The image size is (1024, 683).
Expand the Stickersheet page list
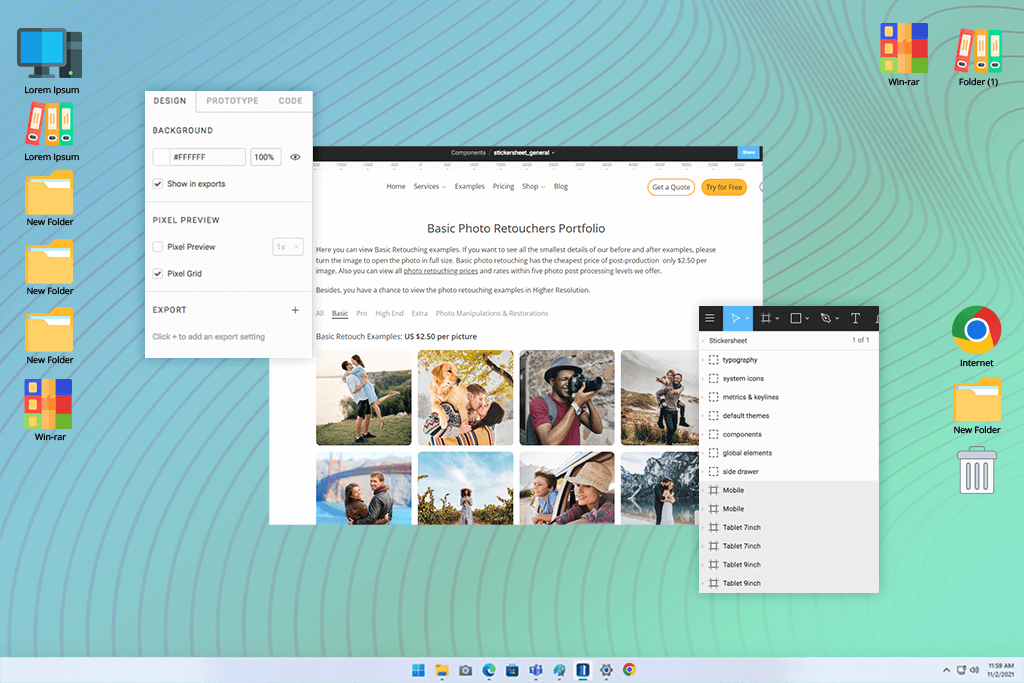(703, 340)
